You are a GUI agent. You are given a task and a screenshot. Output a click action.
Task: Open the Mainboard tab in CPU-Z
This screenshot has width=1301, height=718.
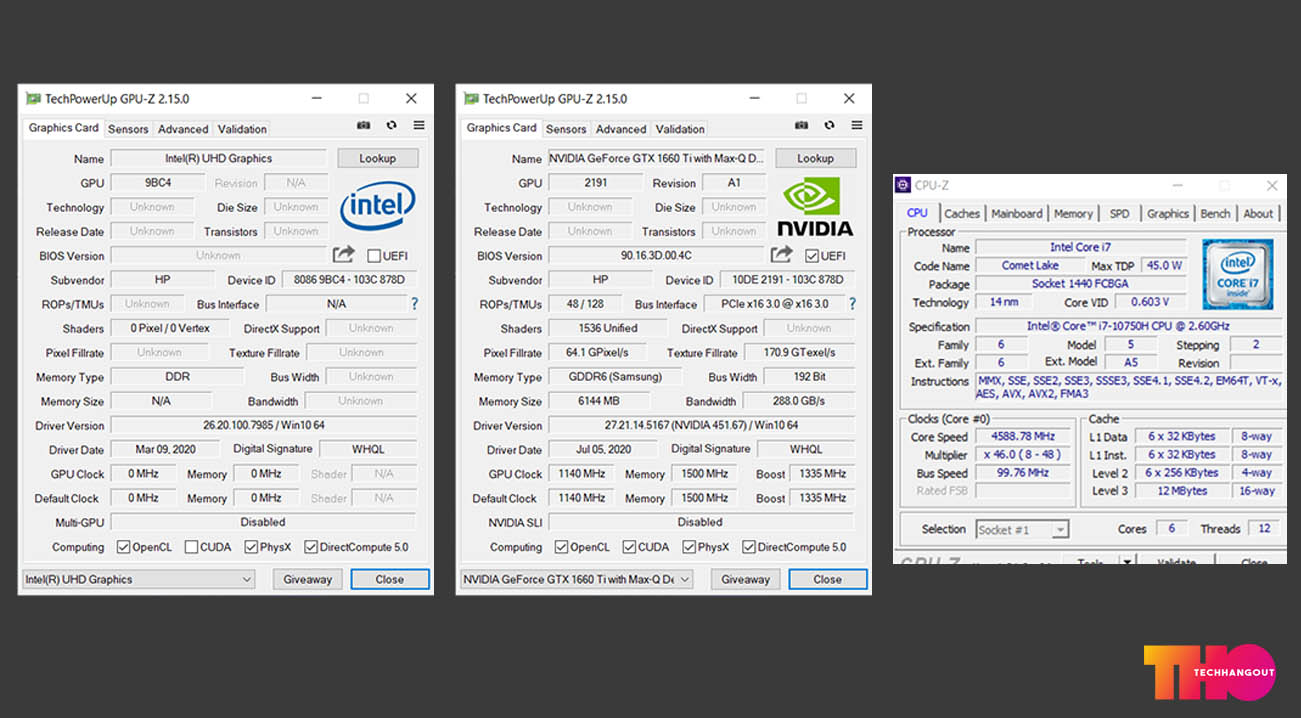[1017, 214]
